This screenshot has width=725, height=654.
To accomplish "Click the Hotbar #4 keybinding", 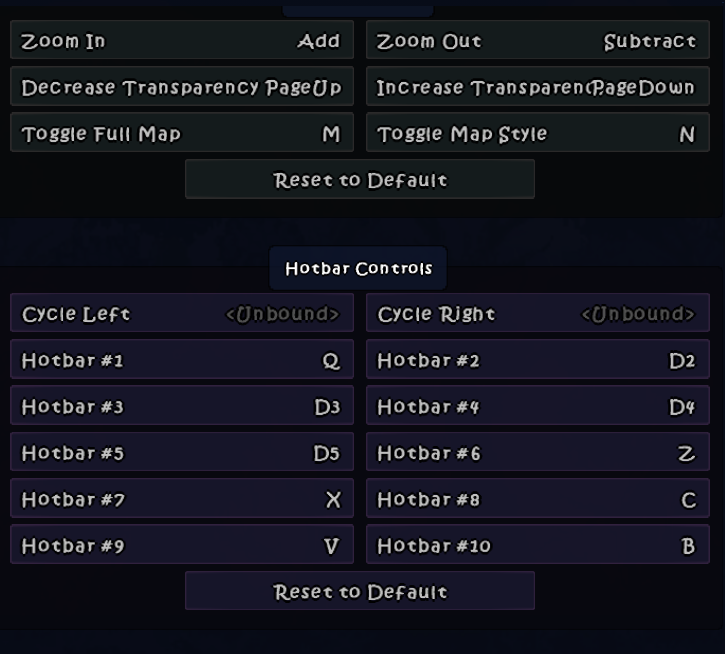I will tap(537, 406).
